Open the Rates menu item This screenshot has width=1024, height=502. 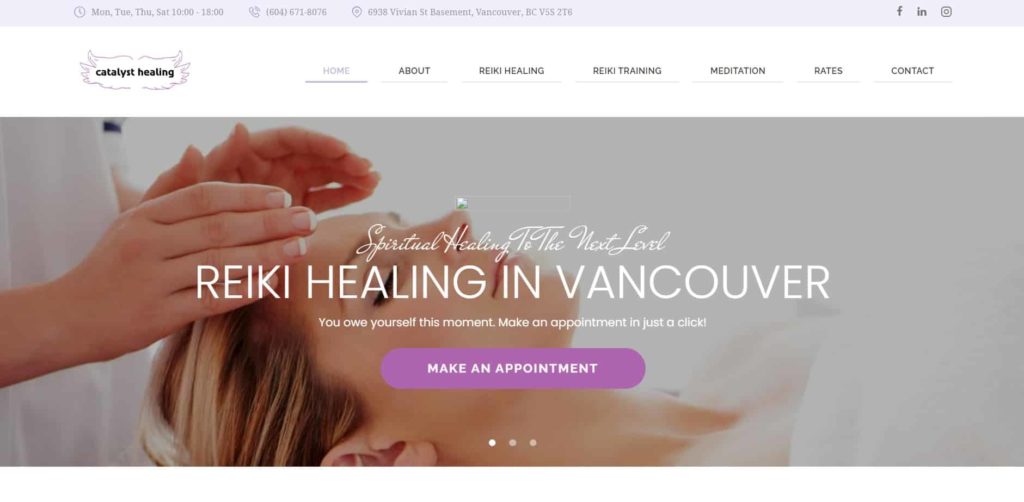(x=828, y=71)
